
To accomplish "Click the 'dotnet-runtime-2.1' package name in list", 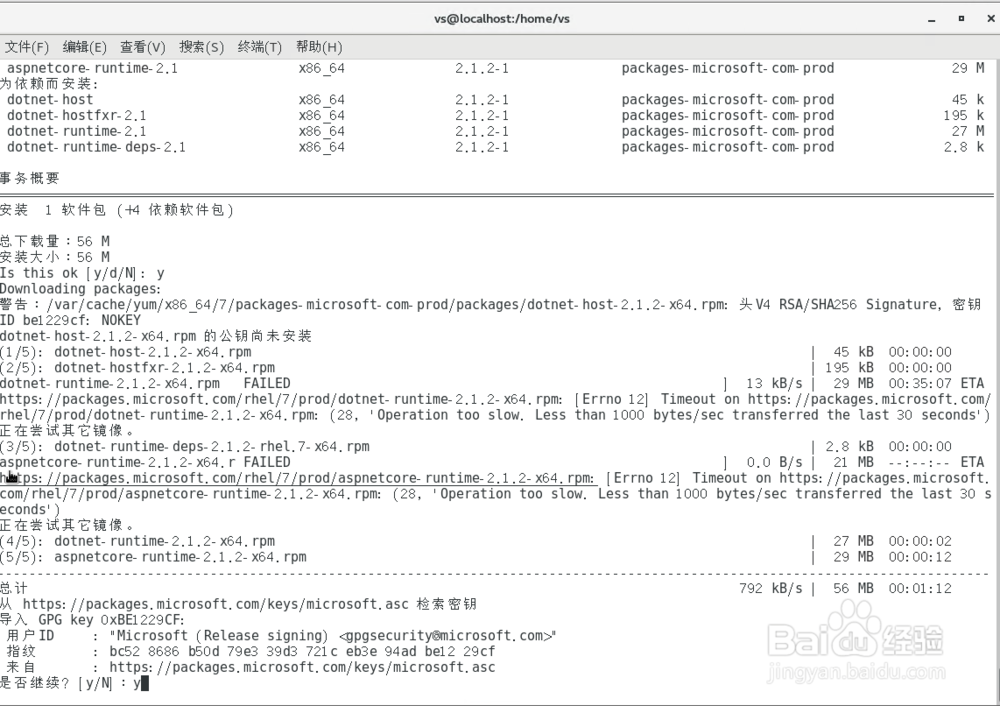I will tap(77, 131).
